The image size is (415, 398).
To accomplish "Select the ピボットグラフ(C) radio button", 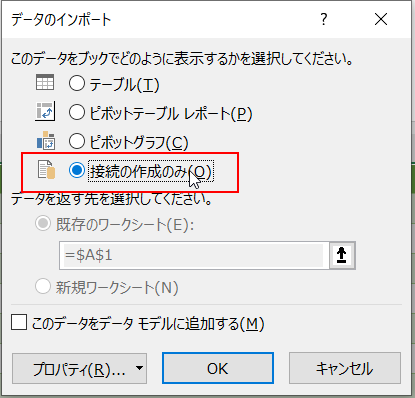I will [77, 141].
